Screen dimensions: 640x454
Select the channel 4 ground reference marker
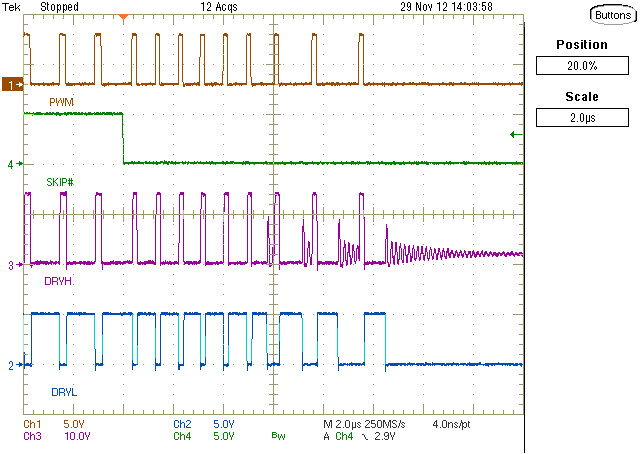point(13,163)
